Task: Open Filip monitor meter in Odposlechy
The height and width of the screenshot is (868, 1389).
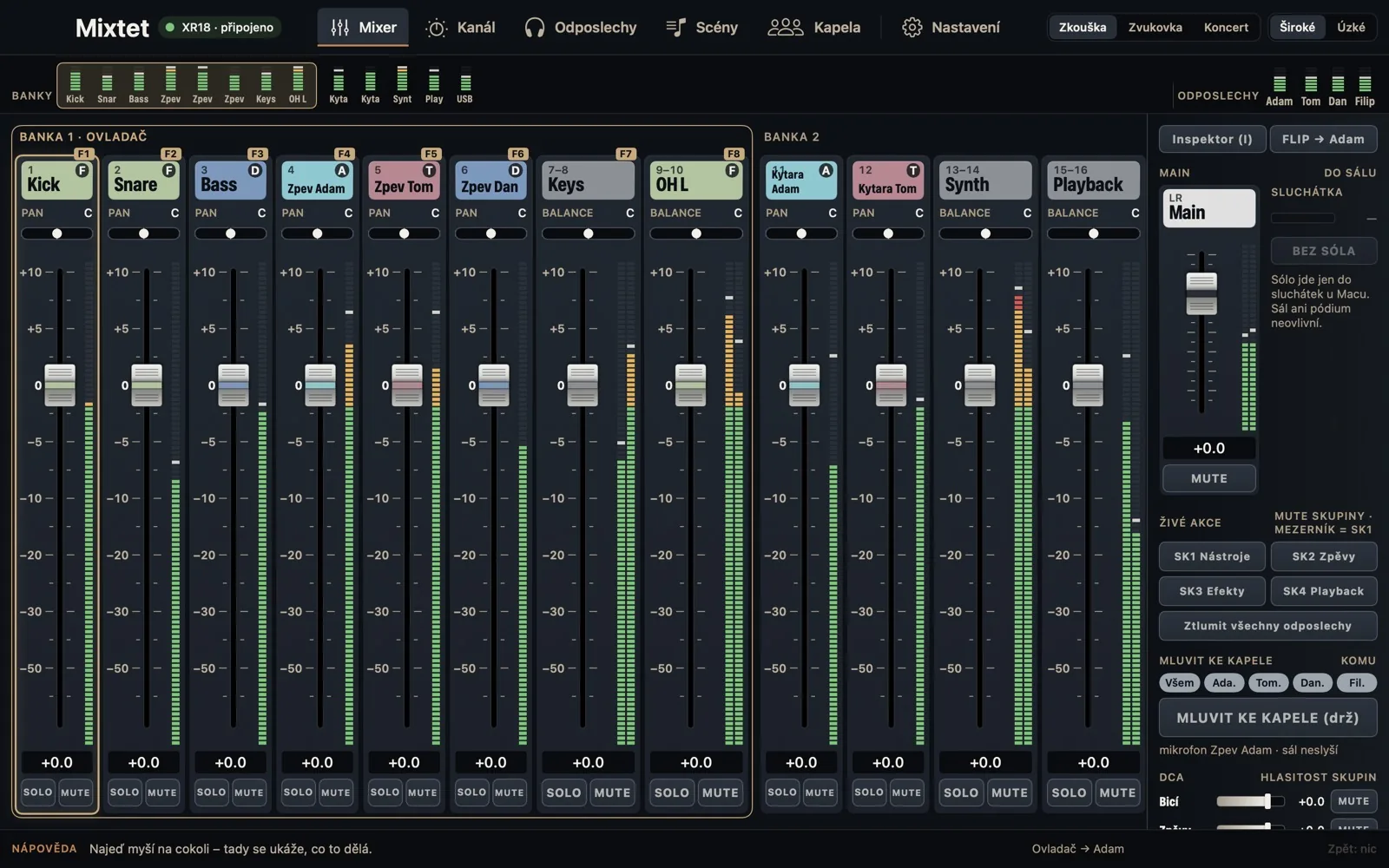Action: [x=1365, y=89]
